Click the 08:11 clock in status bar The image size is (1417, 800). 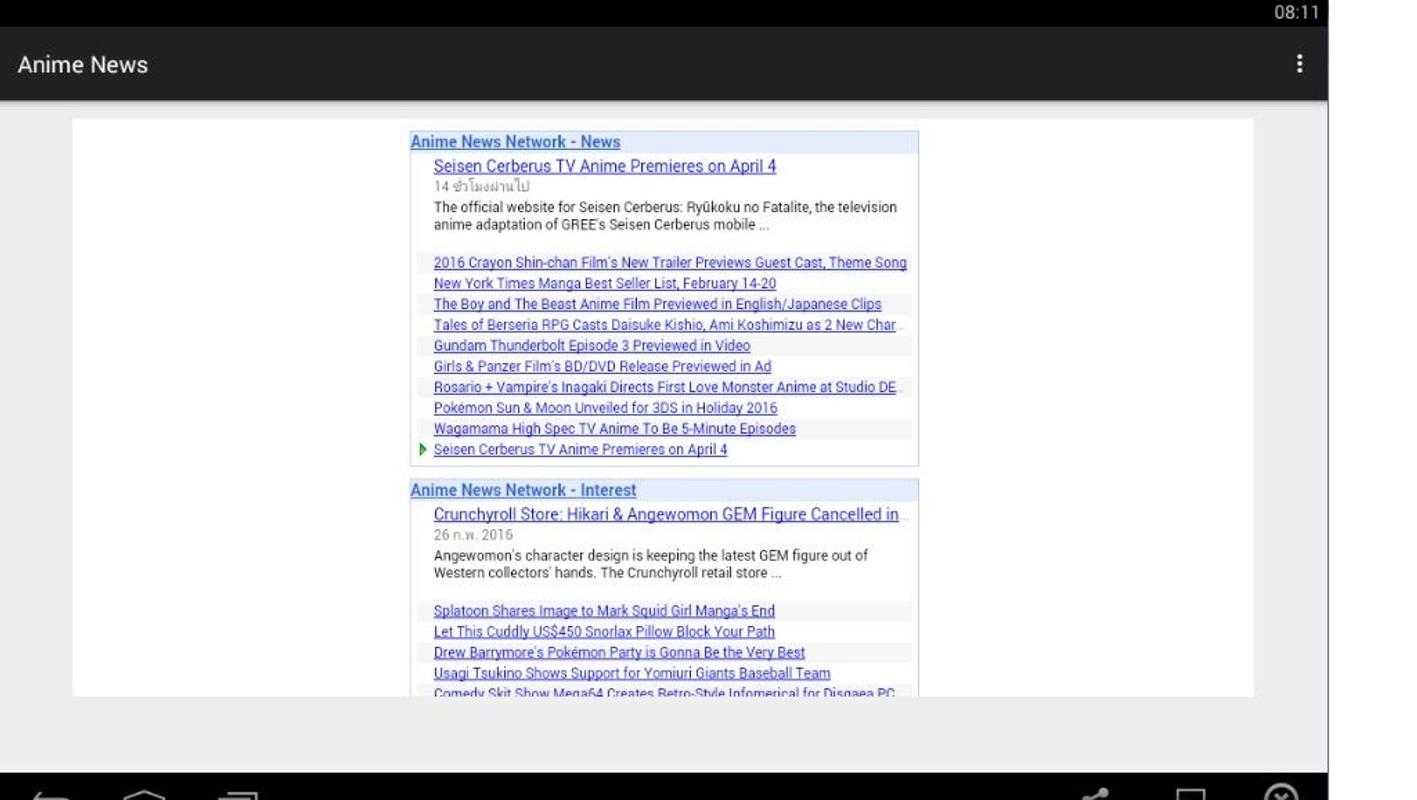(1296, 13)
